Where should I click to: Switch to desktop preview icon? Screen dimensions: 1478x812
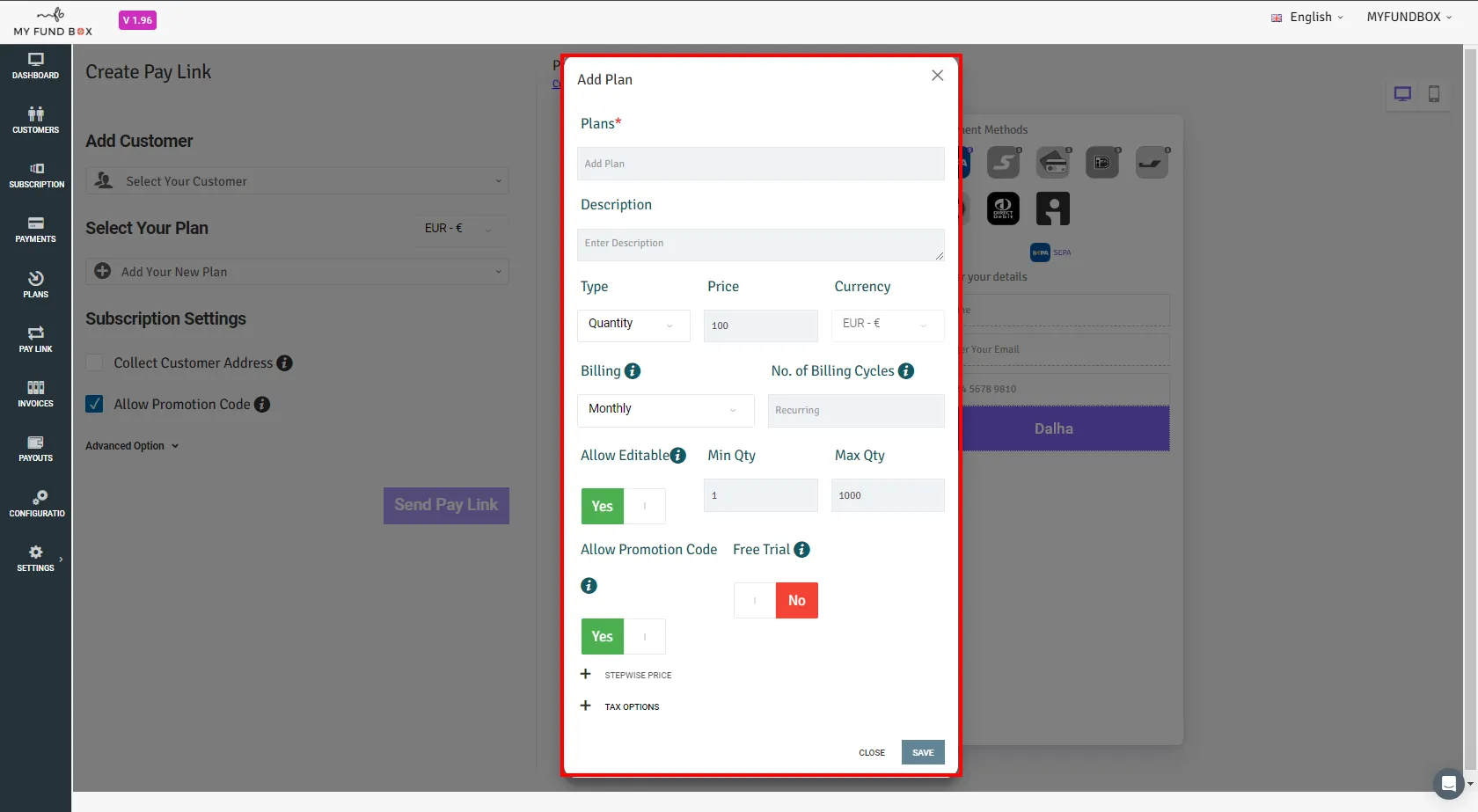pyautogui.click(x=1402, y=94)
